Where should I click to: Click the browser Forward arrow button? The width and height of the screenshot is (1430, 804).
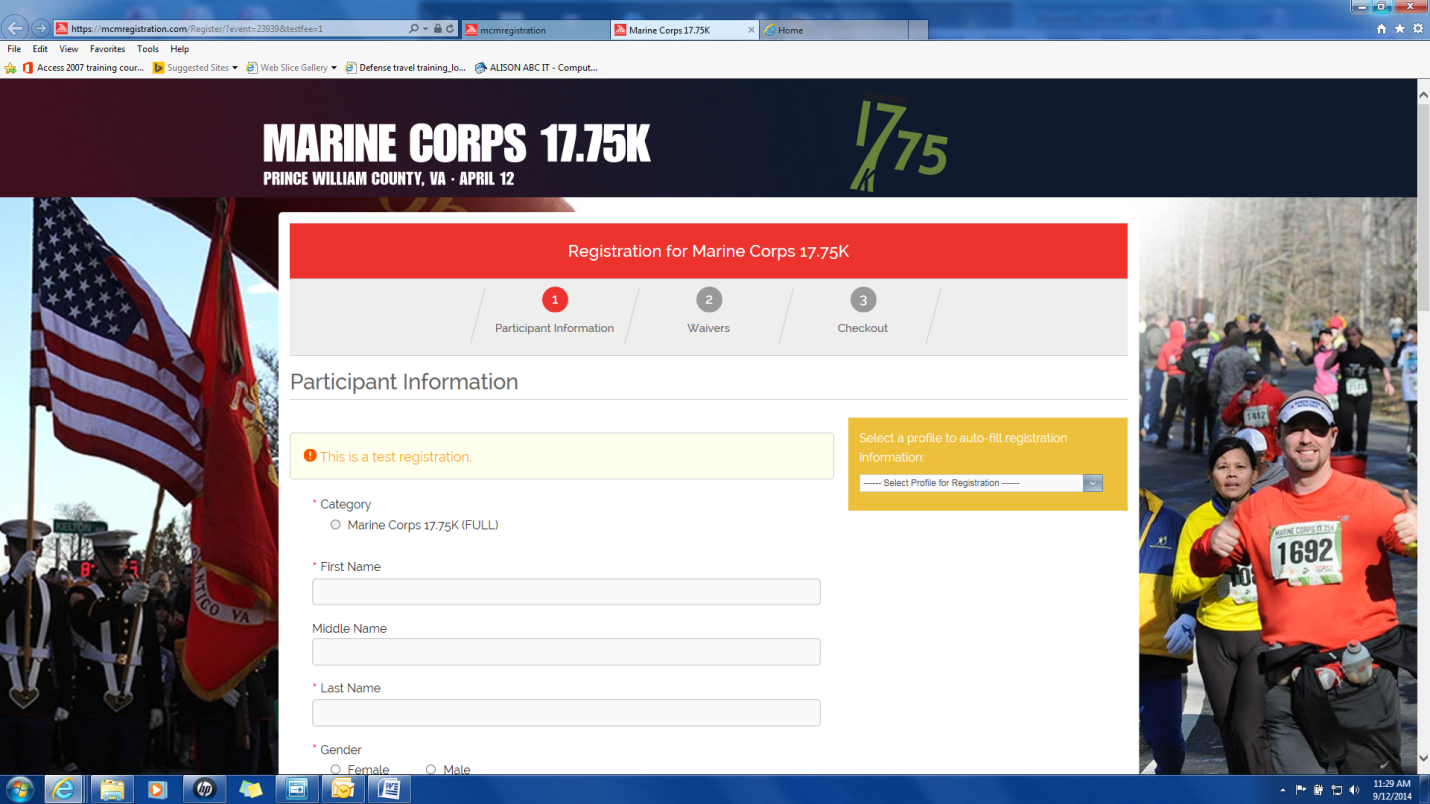tap(40, 29)
